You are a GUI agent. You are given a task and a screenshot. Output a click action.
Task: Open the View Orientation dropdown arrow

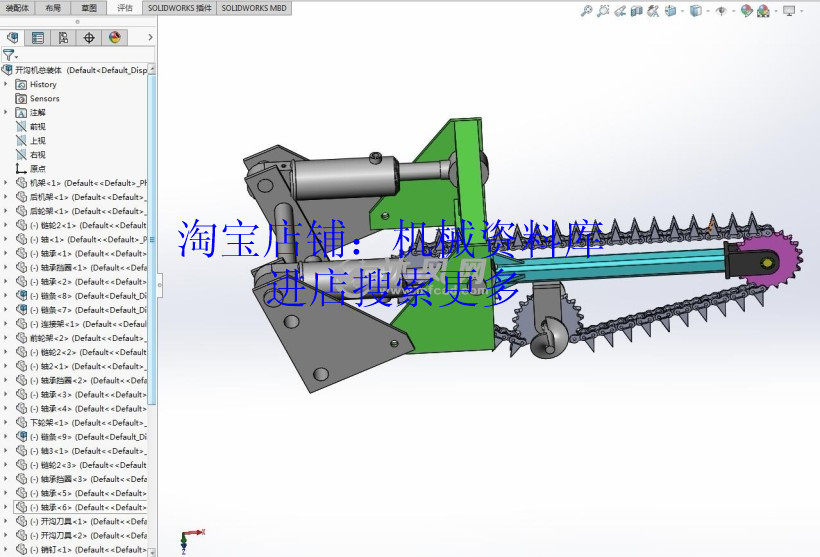coord(682,11)
